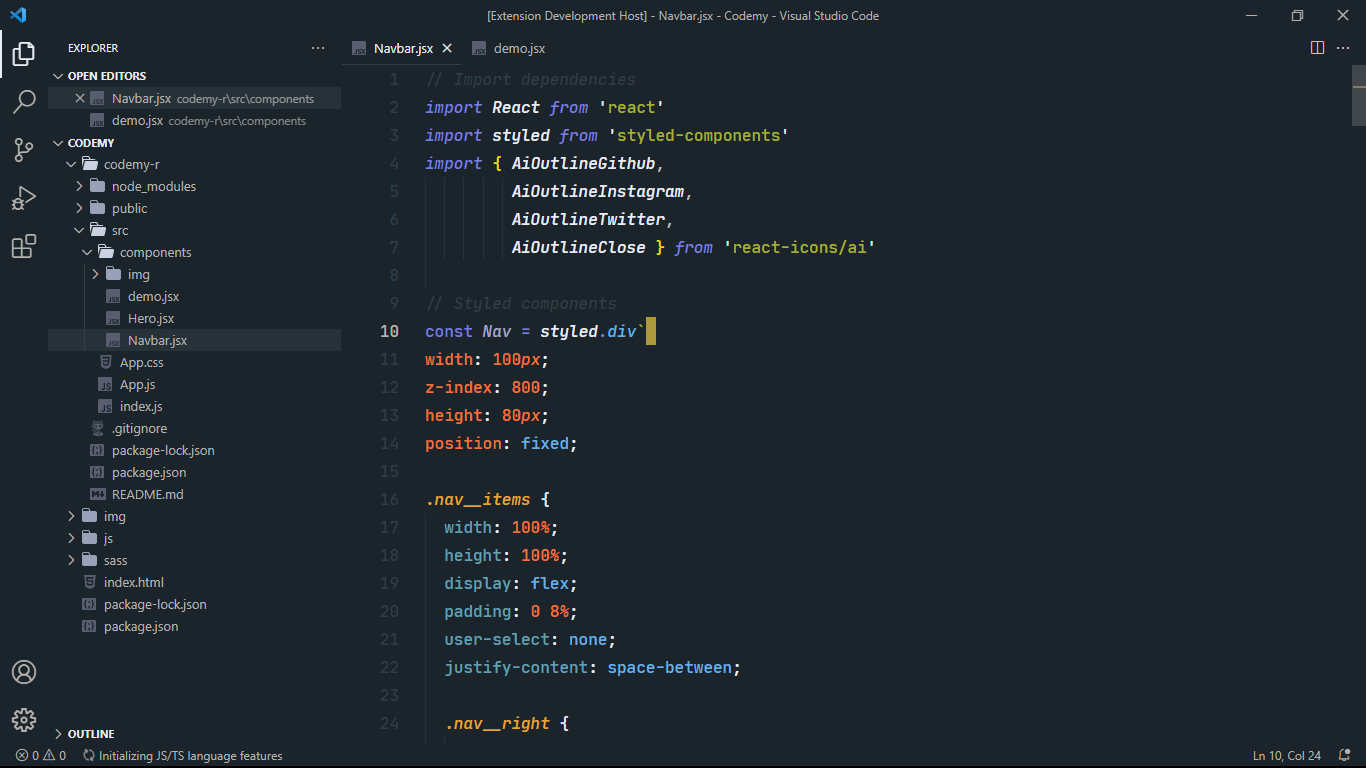Screen dimensions: 1366x768
Task: Click 'styled-components' string in code
Action: [698, 135]
